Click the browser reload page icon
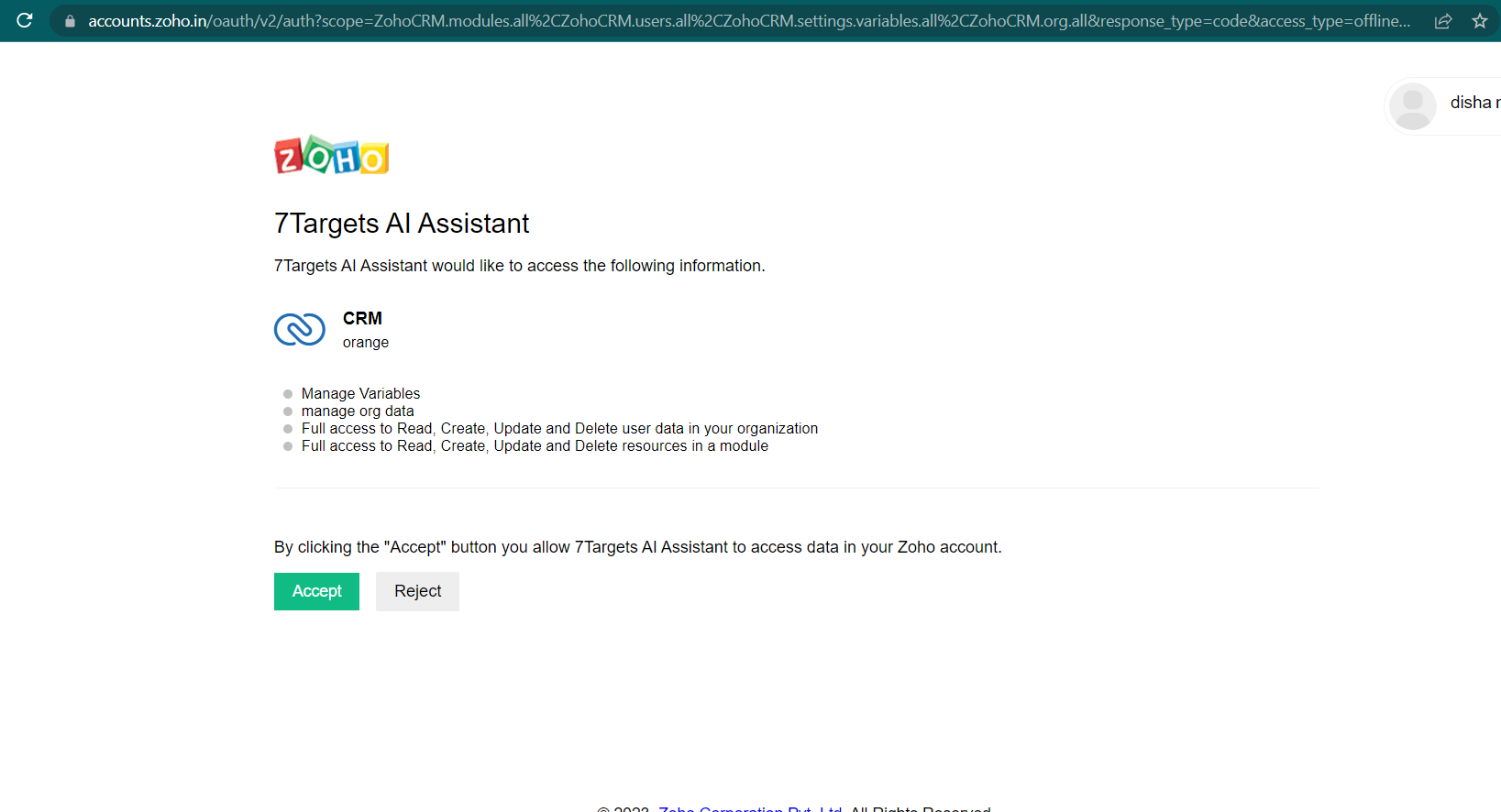This screenshot has height=812, width=1501. click(x=25, y=20)
